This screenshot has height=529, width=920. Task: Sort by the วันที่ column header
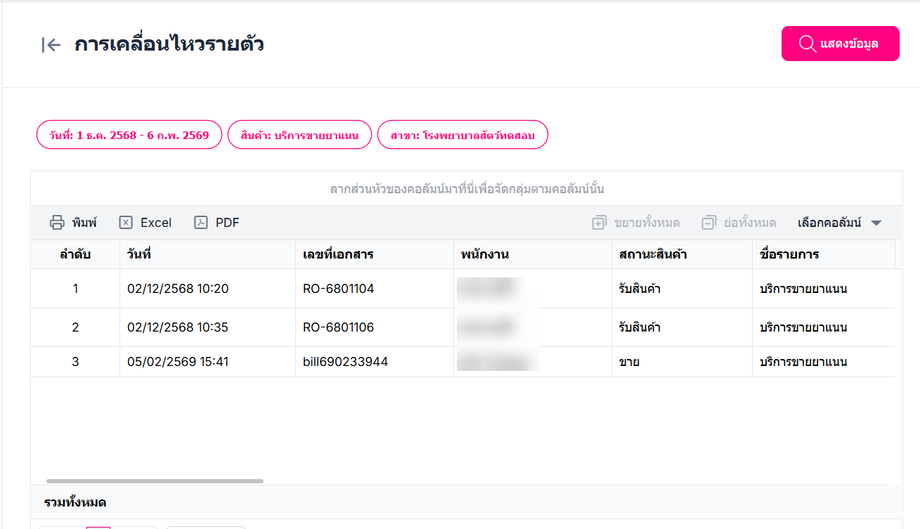click(x=139, y=255)
